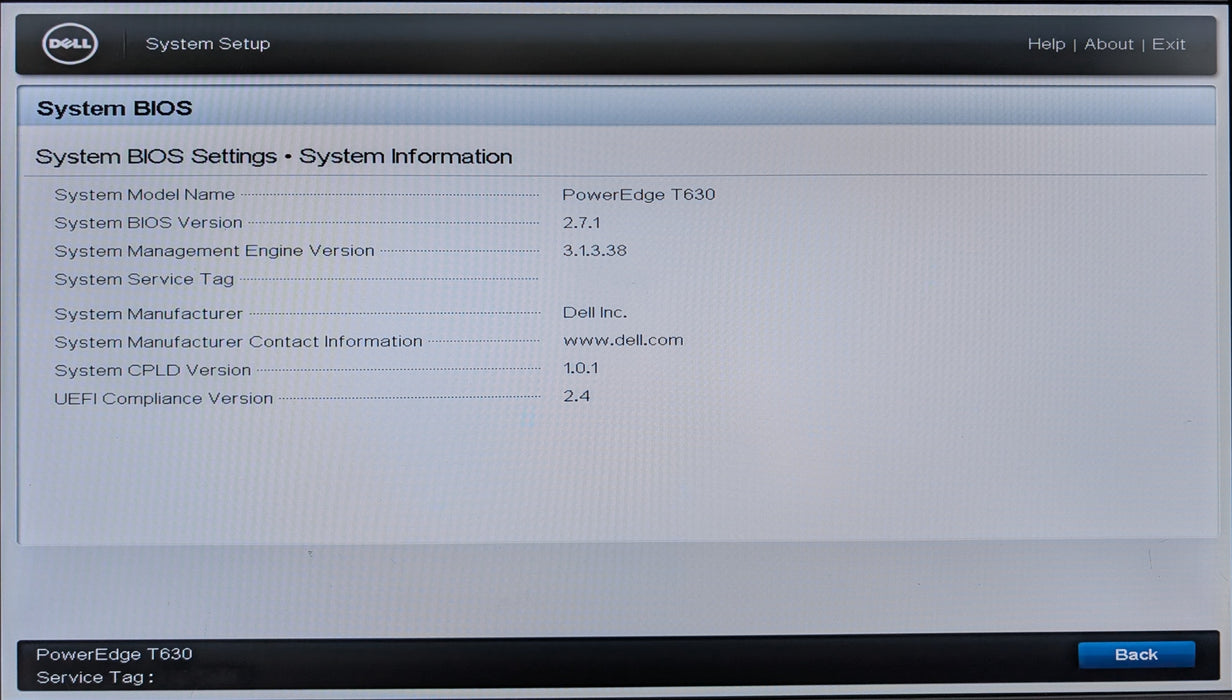
Task: Select the PowerEdge T630 model value
Action: [x=639, y=195]
